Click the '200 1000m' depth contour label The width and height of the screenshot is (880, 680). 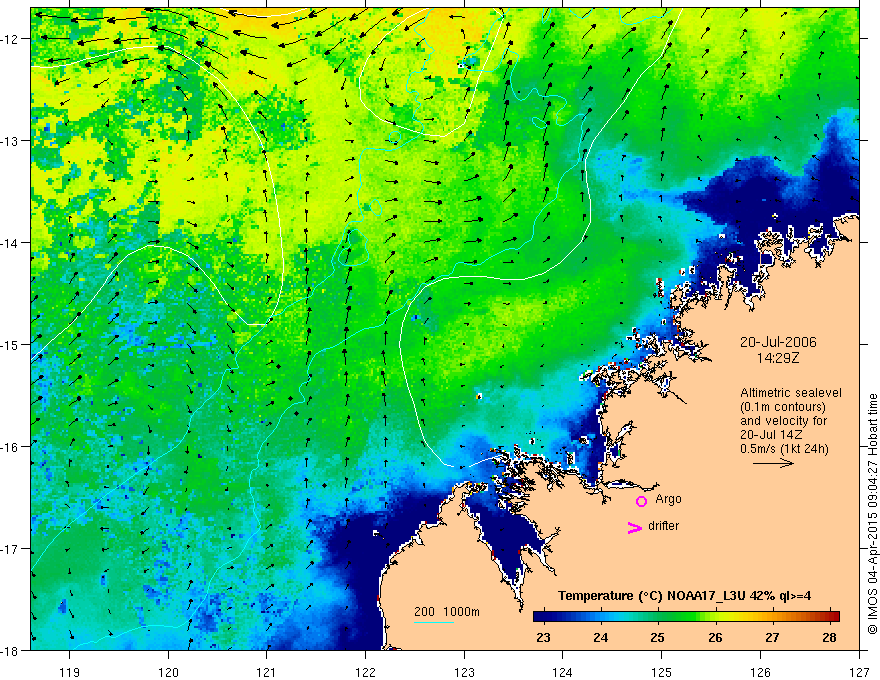coord(447,612)
